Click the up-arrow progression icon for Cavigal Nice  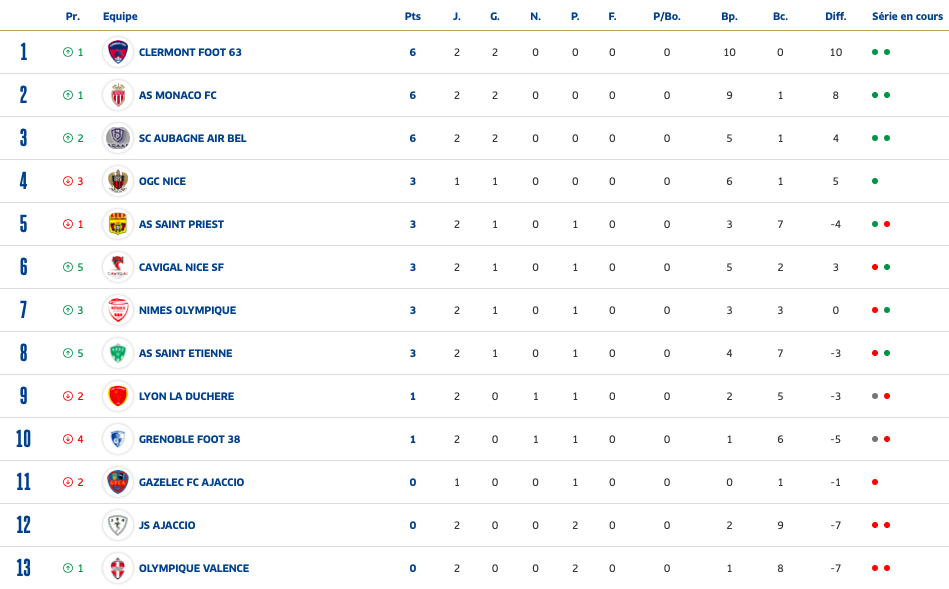(68, 267)
